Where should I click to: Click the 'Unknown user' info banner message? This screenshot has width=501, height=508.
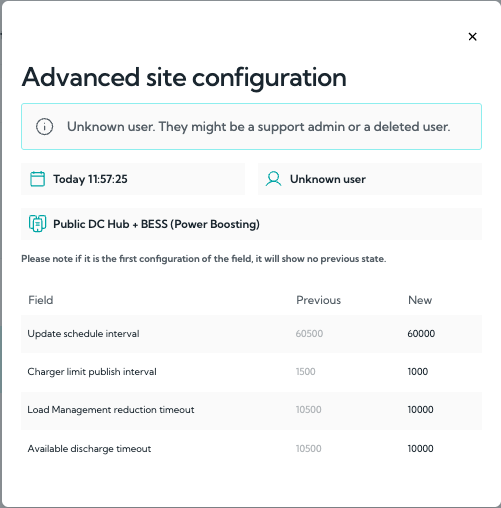click(x=259, y=127)
